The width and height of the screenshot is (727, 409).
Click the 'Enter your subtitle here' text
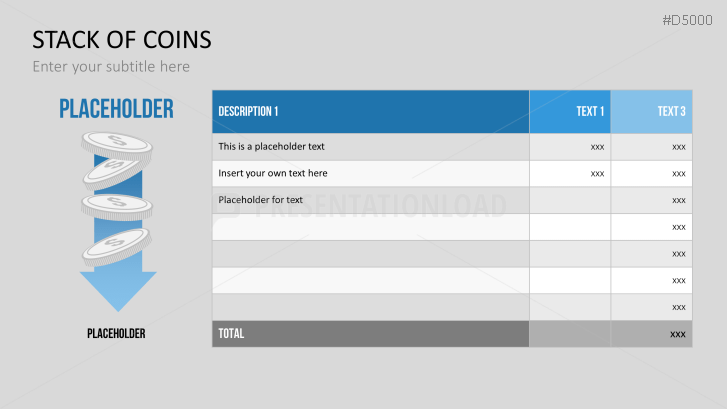(111, 66)
